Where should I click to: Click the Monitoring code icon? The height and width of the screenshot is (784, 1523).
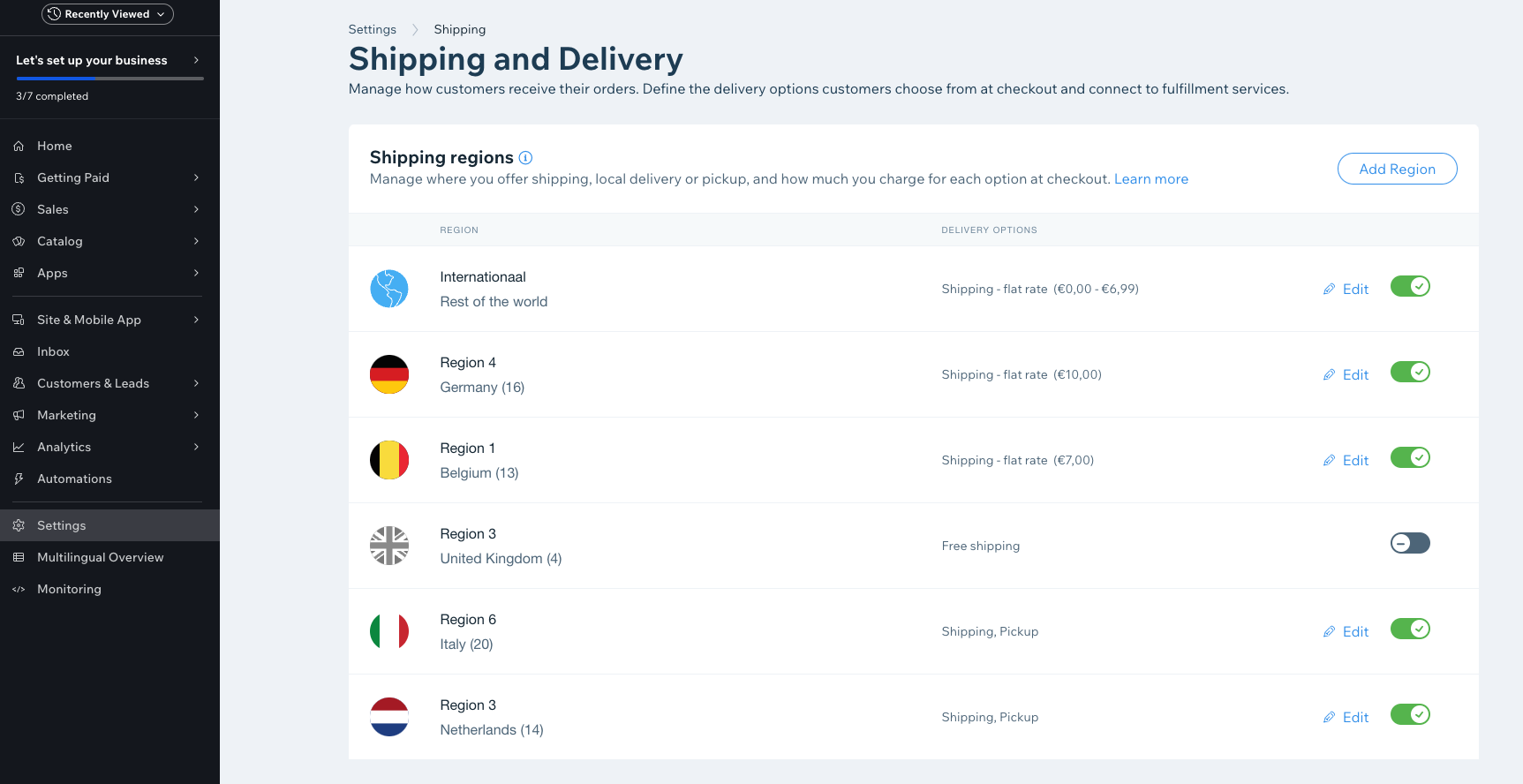pos(19,589)
